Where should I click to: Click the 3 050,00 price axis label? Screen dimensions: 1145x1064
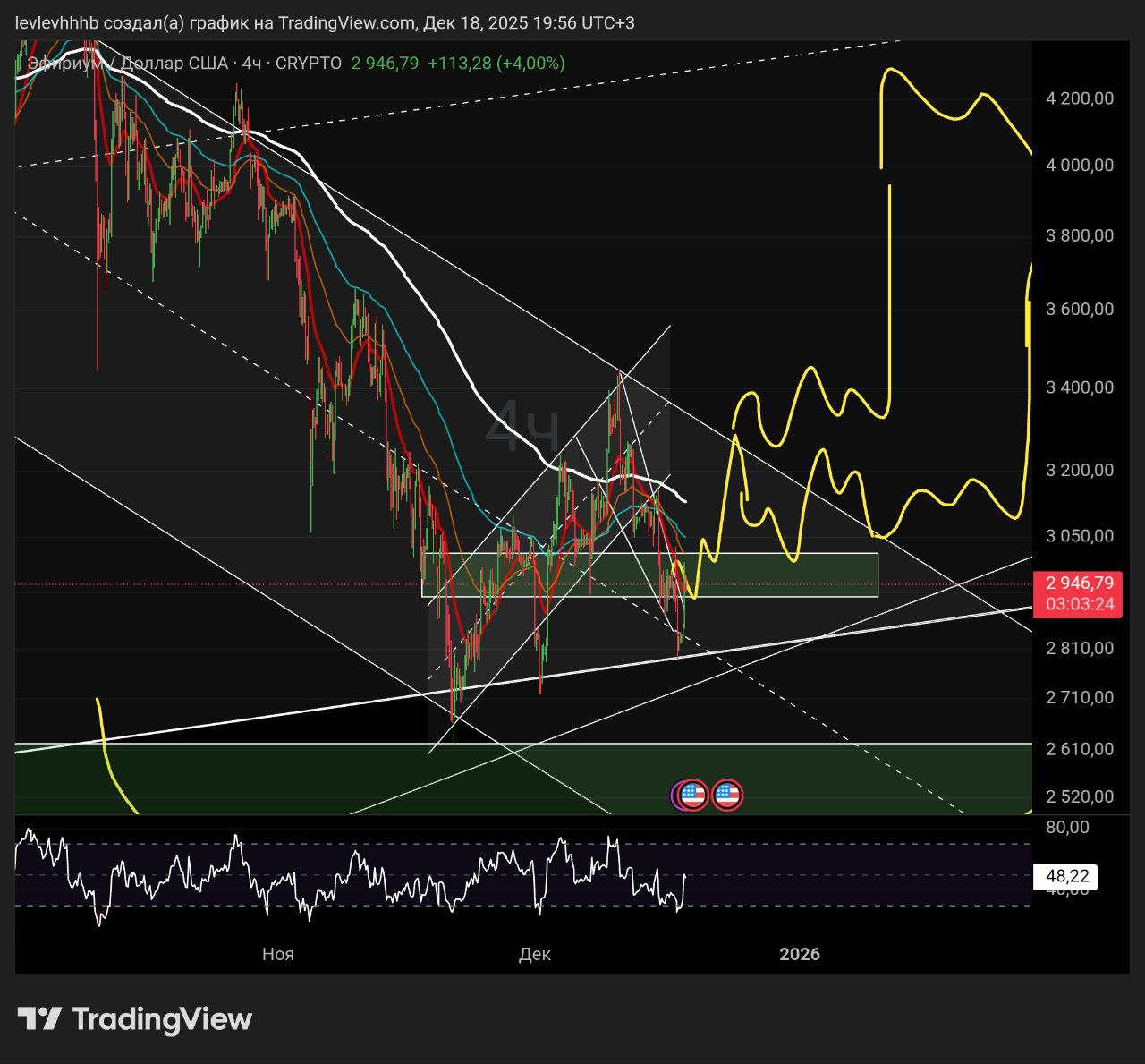1080,536
